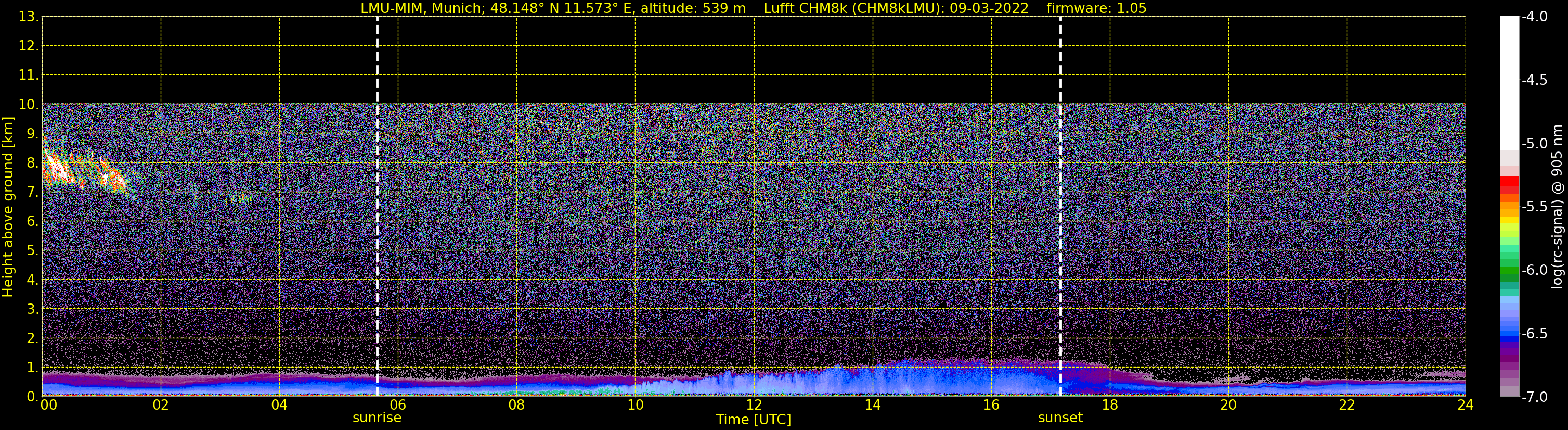Click the '18' time tick label
Image resolution: width=1568 pixels, height=430 pixels.
pyautogui.click(x=1110, y=405)
